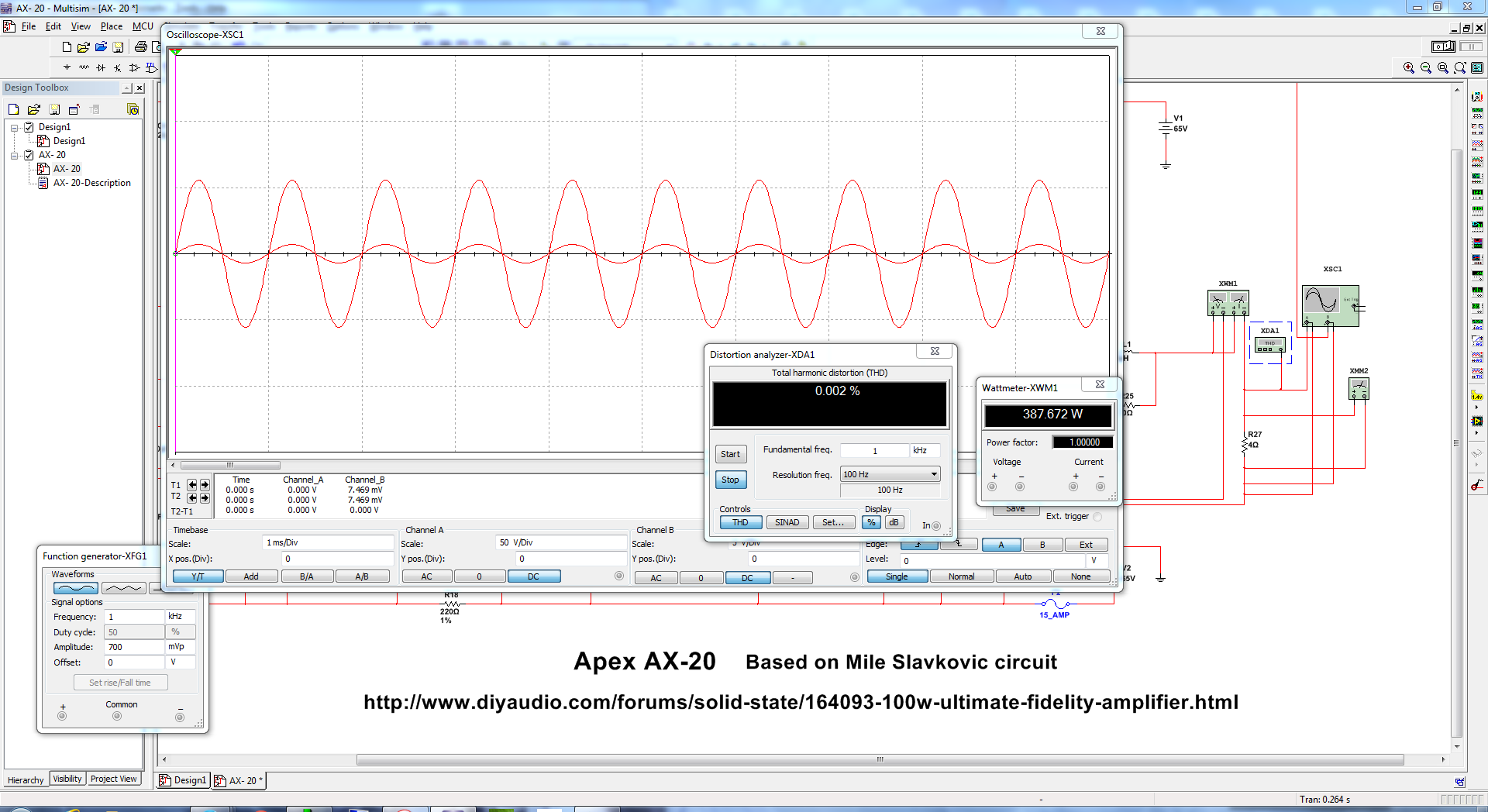The height and width of the screenshot is (812, 1488).
Task: Select the Place Basic resistor icon
Action: (84, 67)
